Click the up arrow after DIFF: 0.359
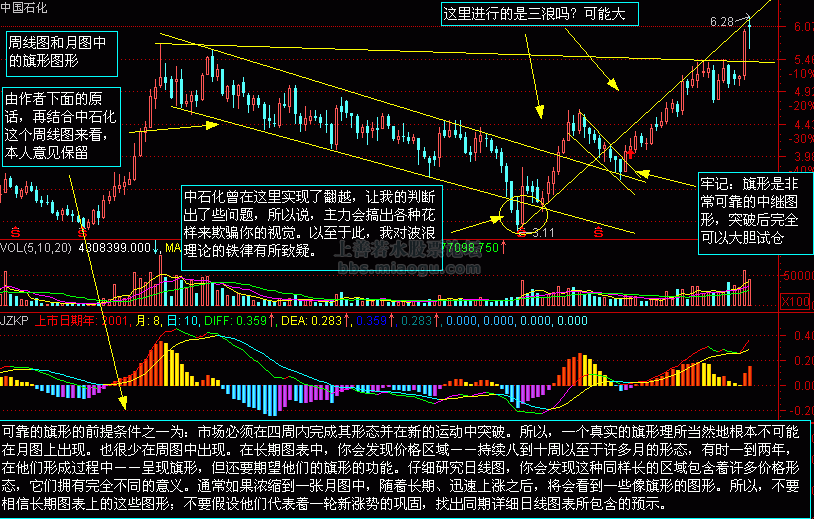This screenshot has height=519, width=815. pos(271,321)
